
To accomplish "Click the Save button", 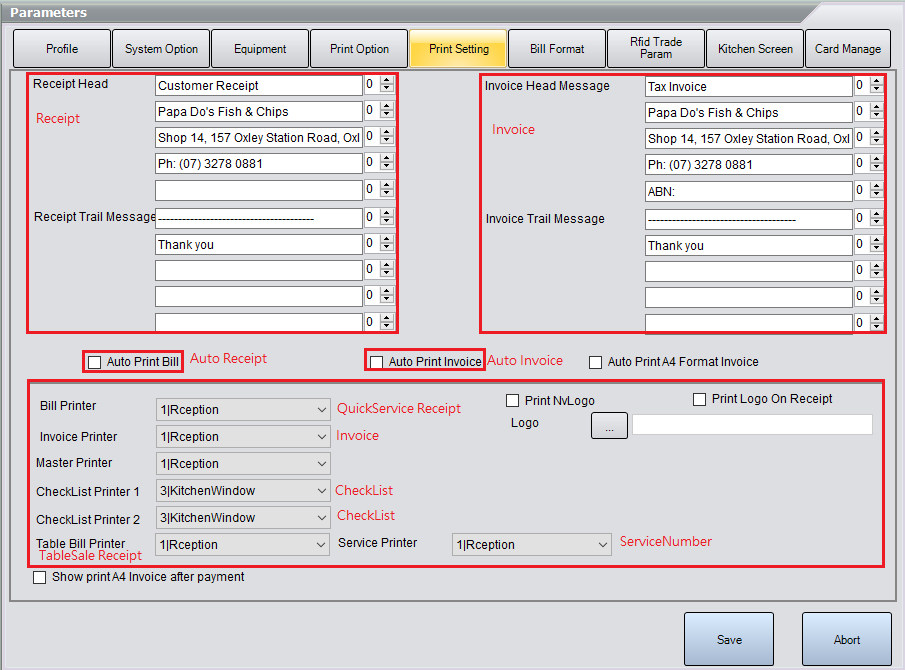I will (729, 639).
